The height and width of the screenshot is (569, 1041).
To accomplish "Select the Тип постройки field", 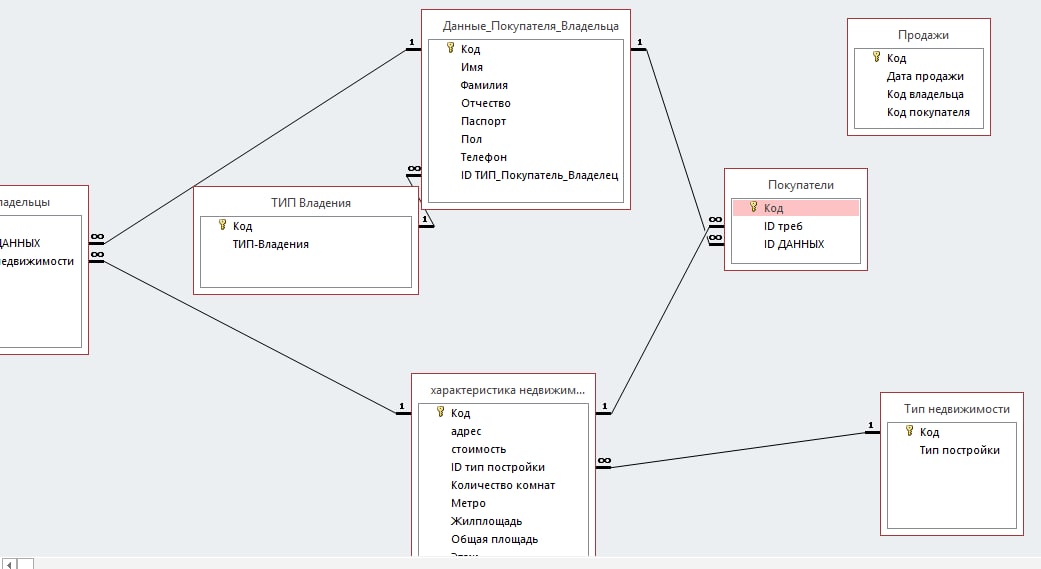I will (x=959, y=449).
